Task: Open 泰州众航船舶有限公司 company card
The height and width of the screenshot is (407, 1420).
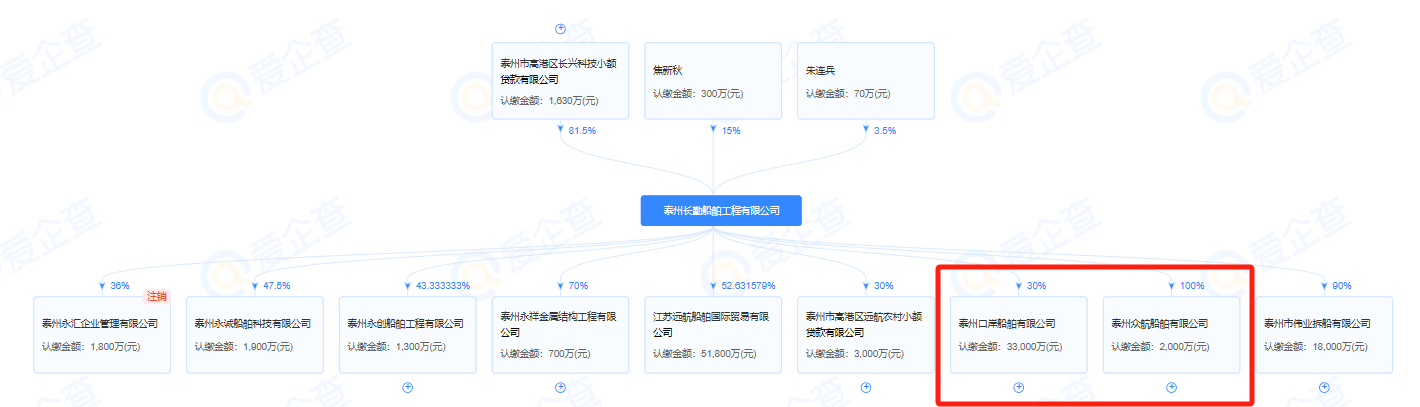Action: click(x=1172, y=335)
